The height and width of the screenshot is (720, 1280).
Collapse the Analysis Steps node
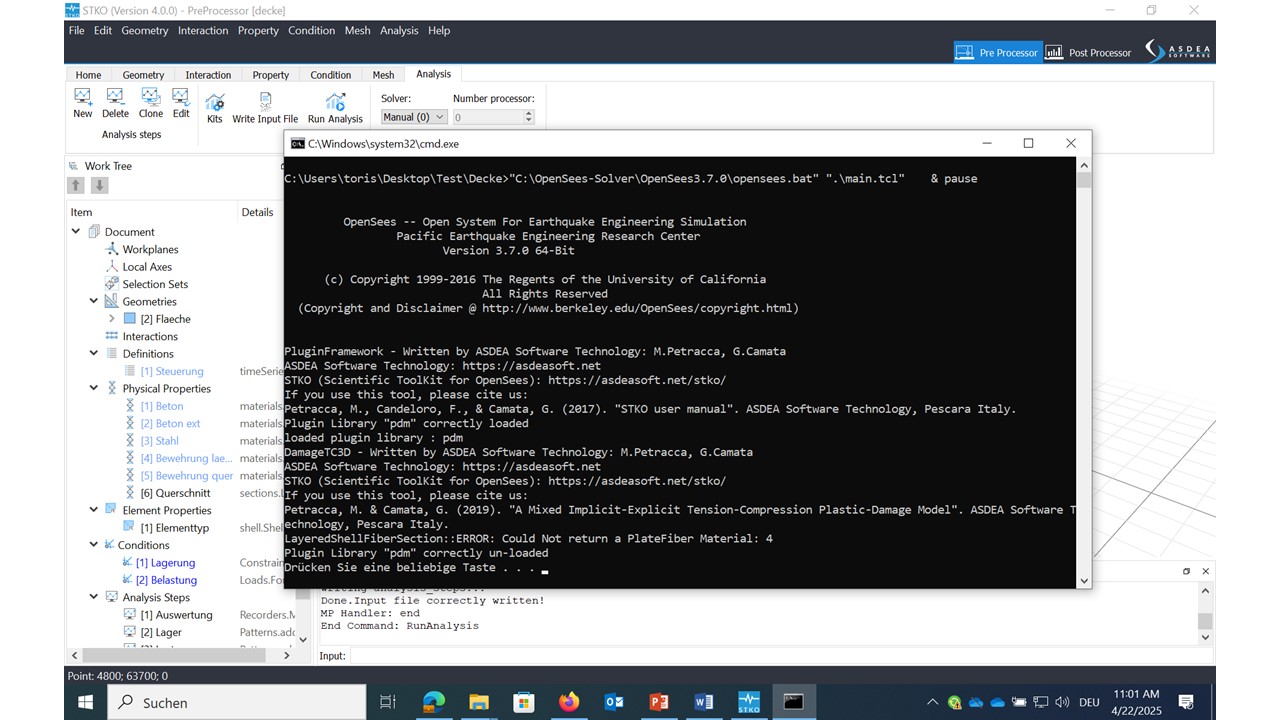pos(94,597)
